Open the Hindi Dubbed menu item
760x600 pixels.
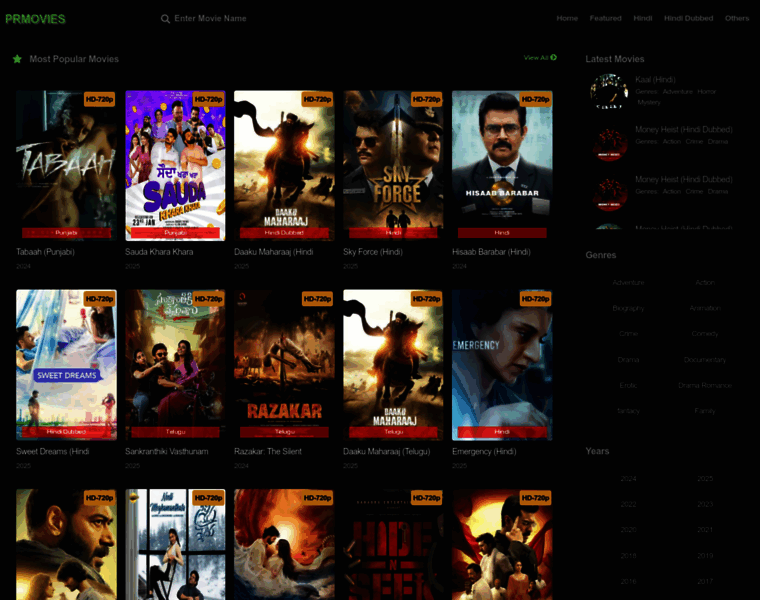coord(688,18)
